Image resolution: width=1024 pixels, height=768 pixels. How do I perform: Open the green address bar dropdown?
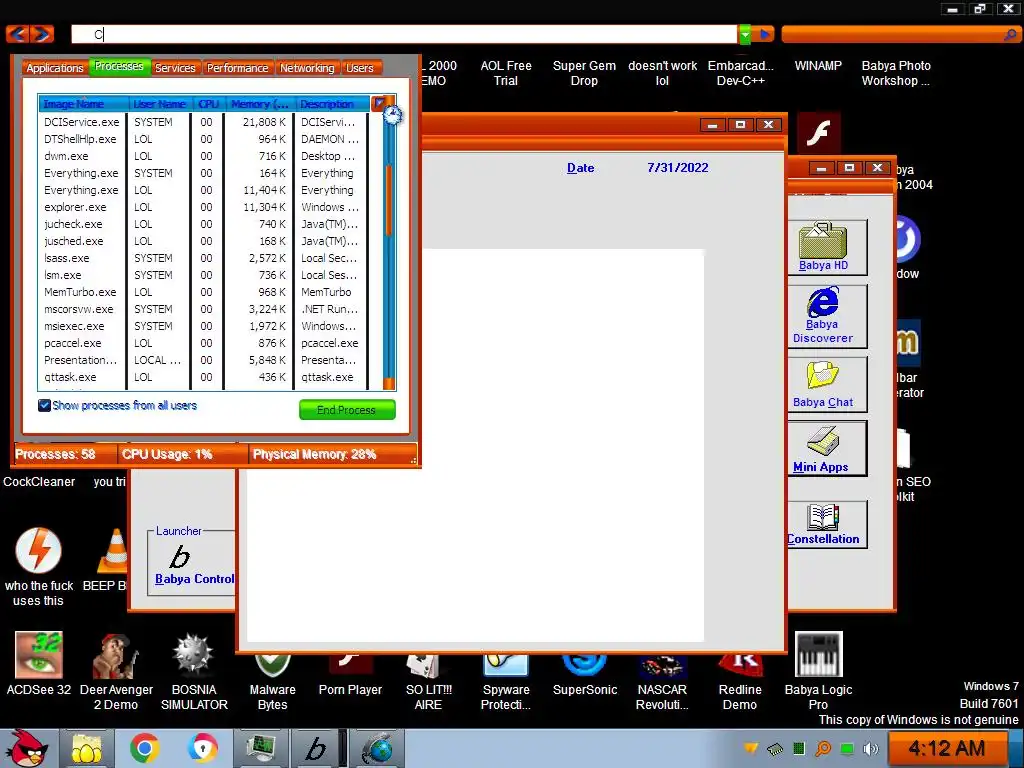coord(744,35)
